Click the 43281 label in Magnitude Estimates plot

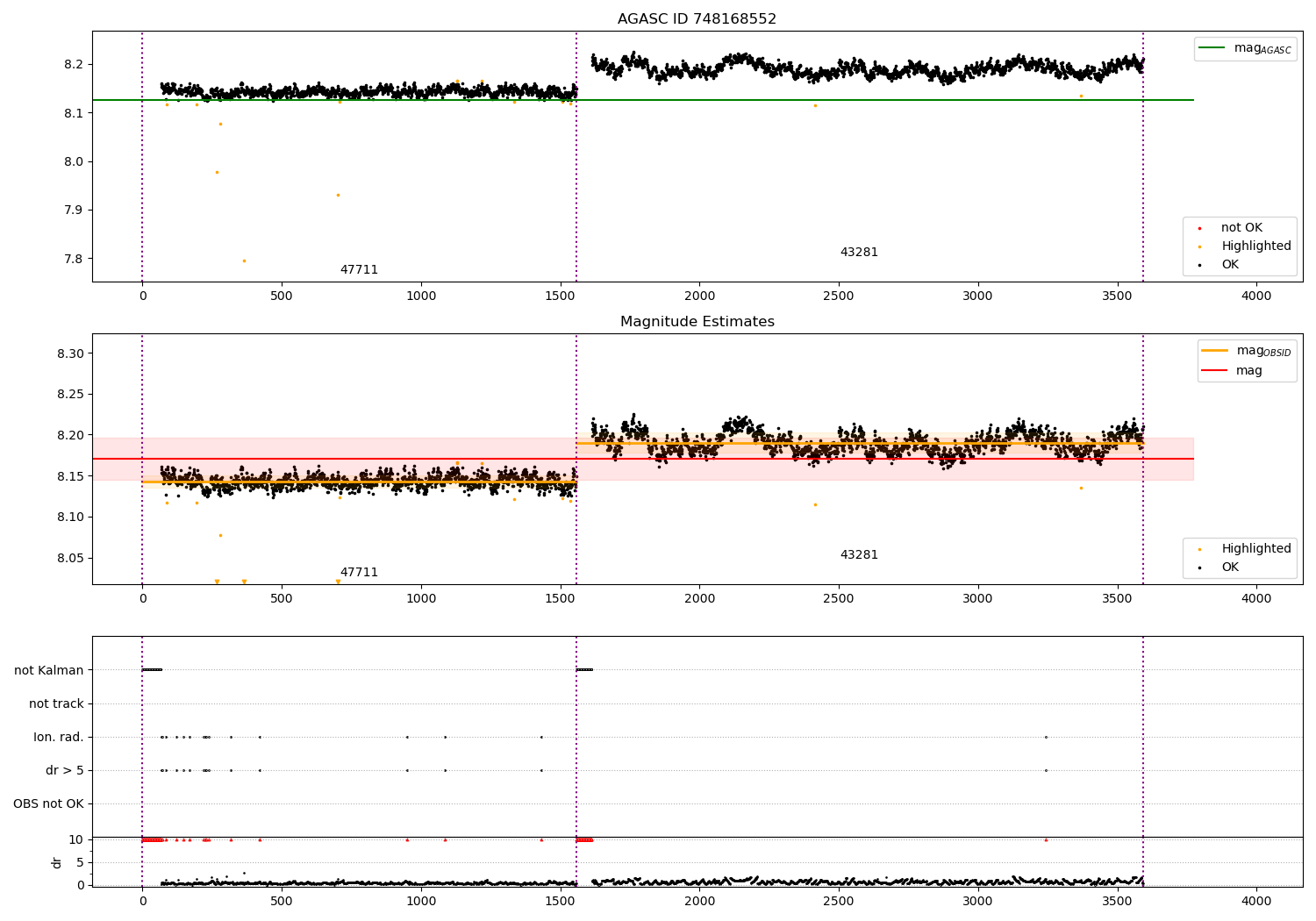coord(859,555)
